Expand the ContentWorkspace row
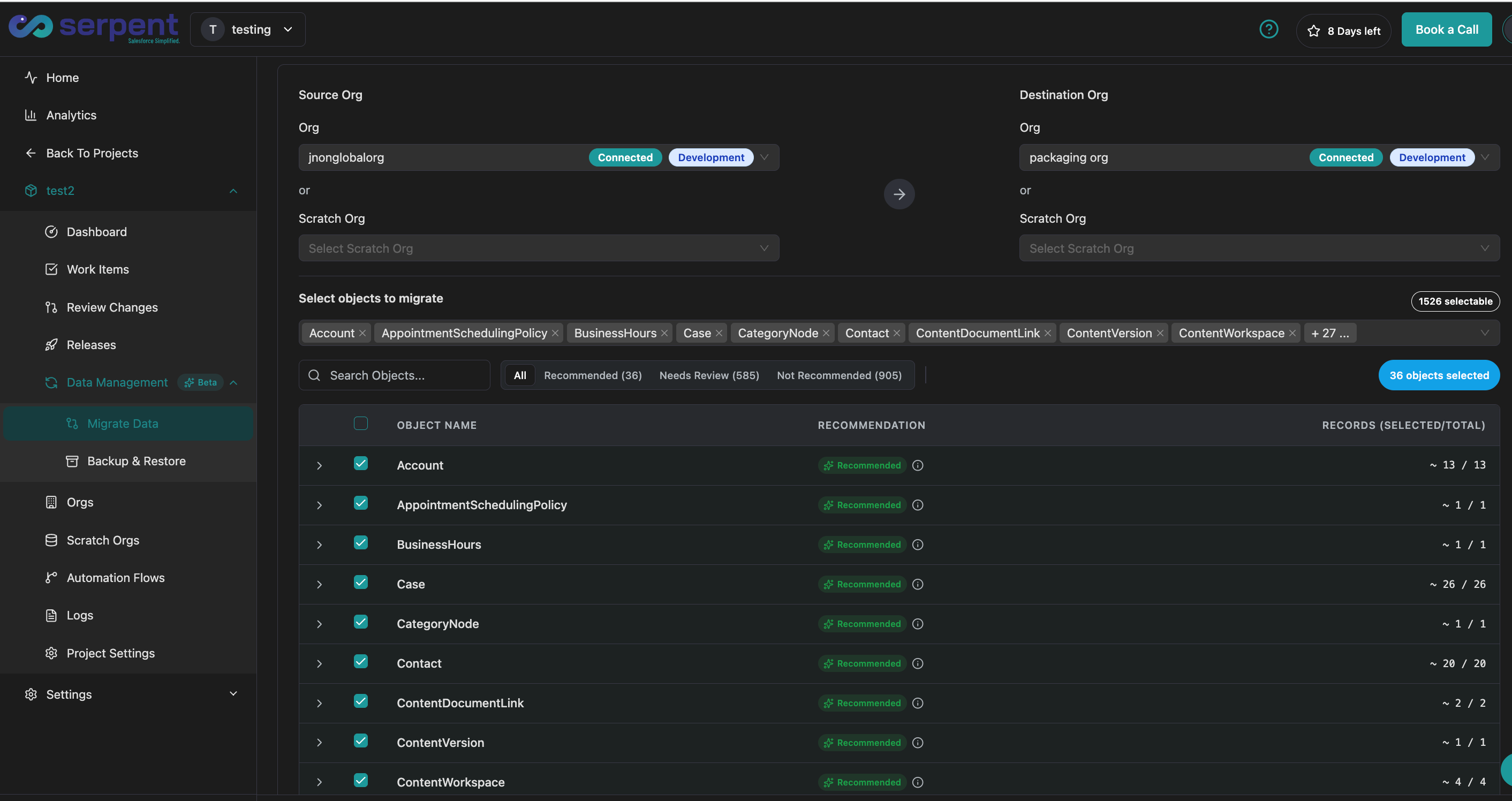 (319, 783)
